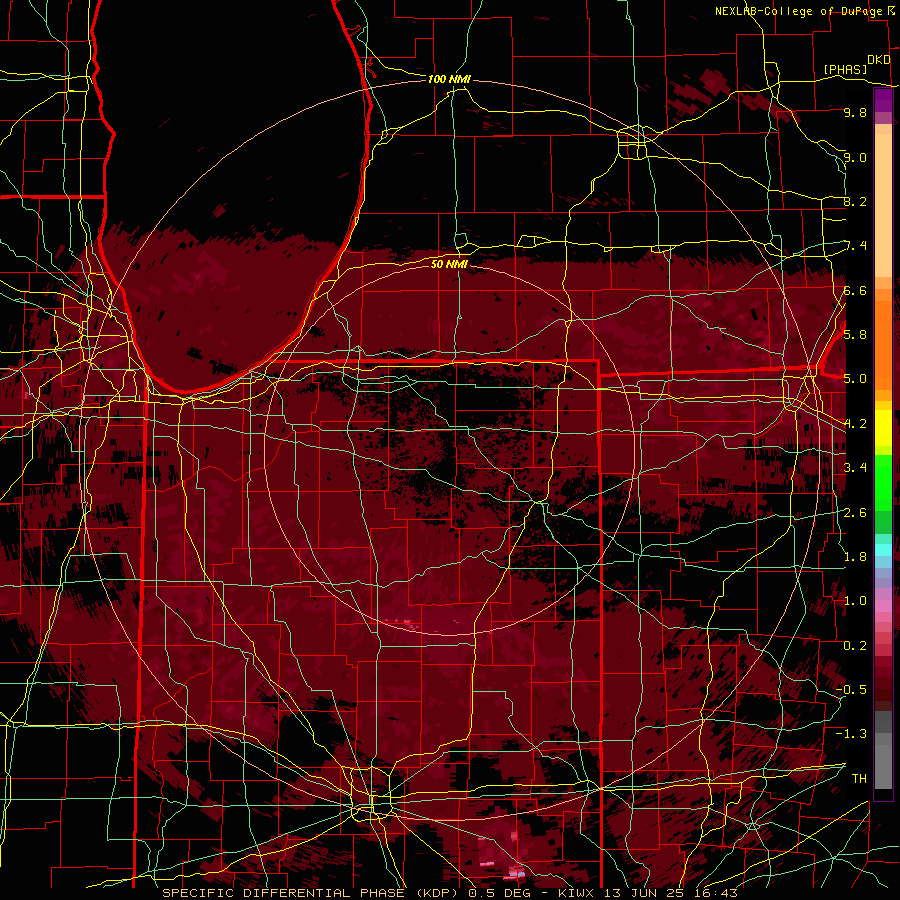Click the 8.2 value on the color scale
Screen dimensions: 900x900
[855, 201]
